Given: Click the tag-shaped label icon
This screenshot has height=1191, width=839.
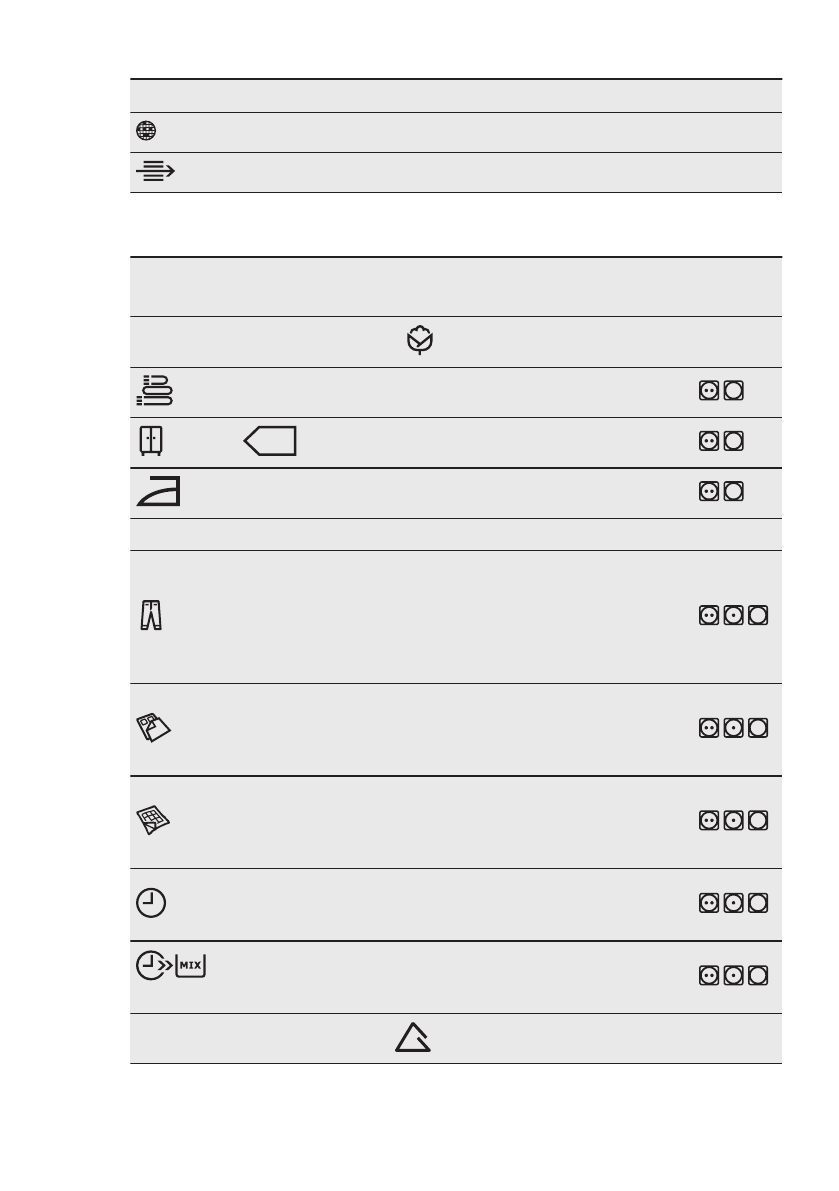Looking at the screenshot, I should [x=269, y=441].
